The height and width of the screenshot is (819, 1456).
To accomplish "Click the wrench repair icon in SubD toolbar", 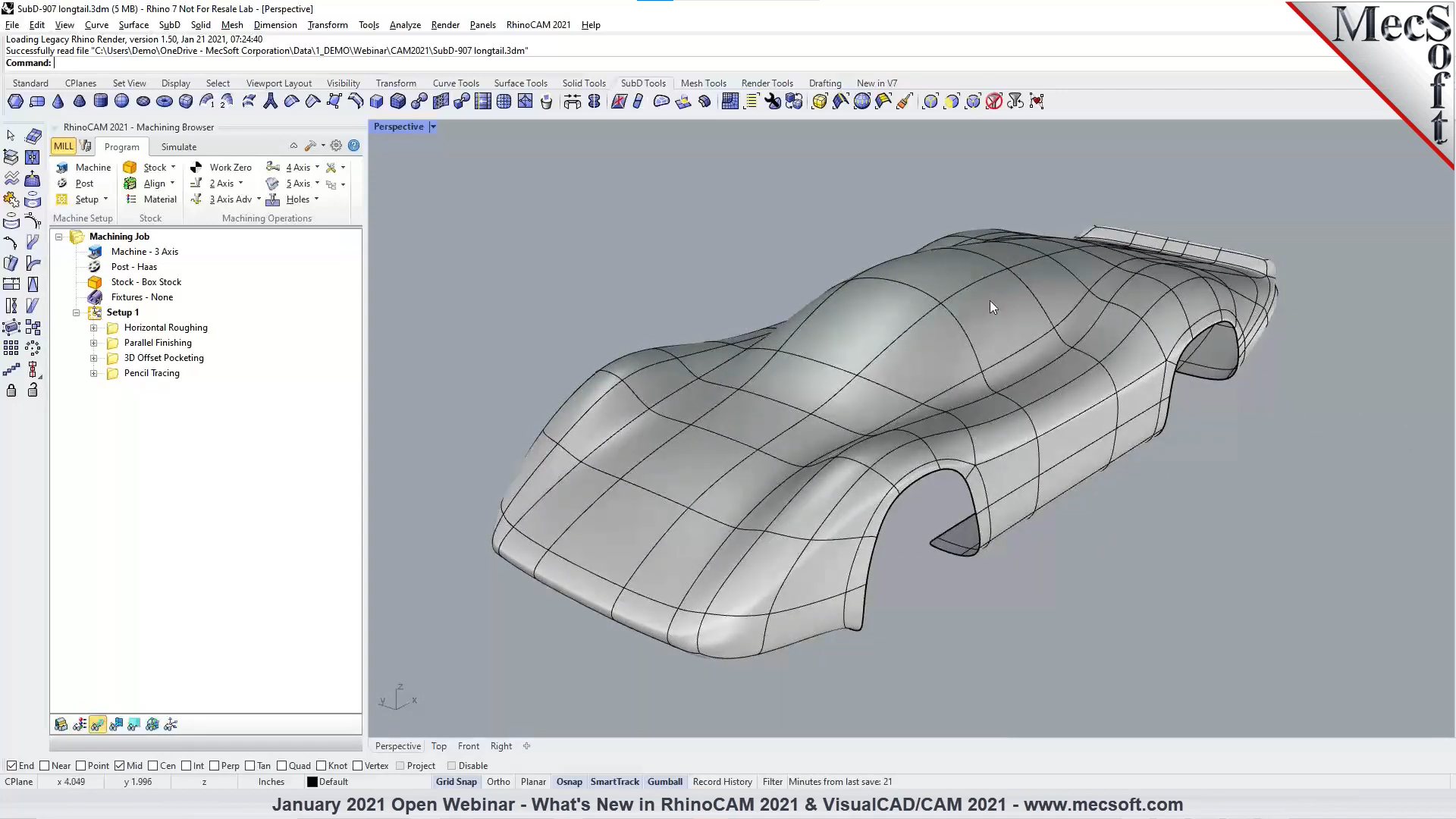I will pos(773,102).
